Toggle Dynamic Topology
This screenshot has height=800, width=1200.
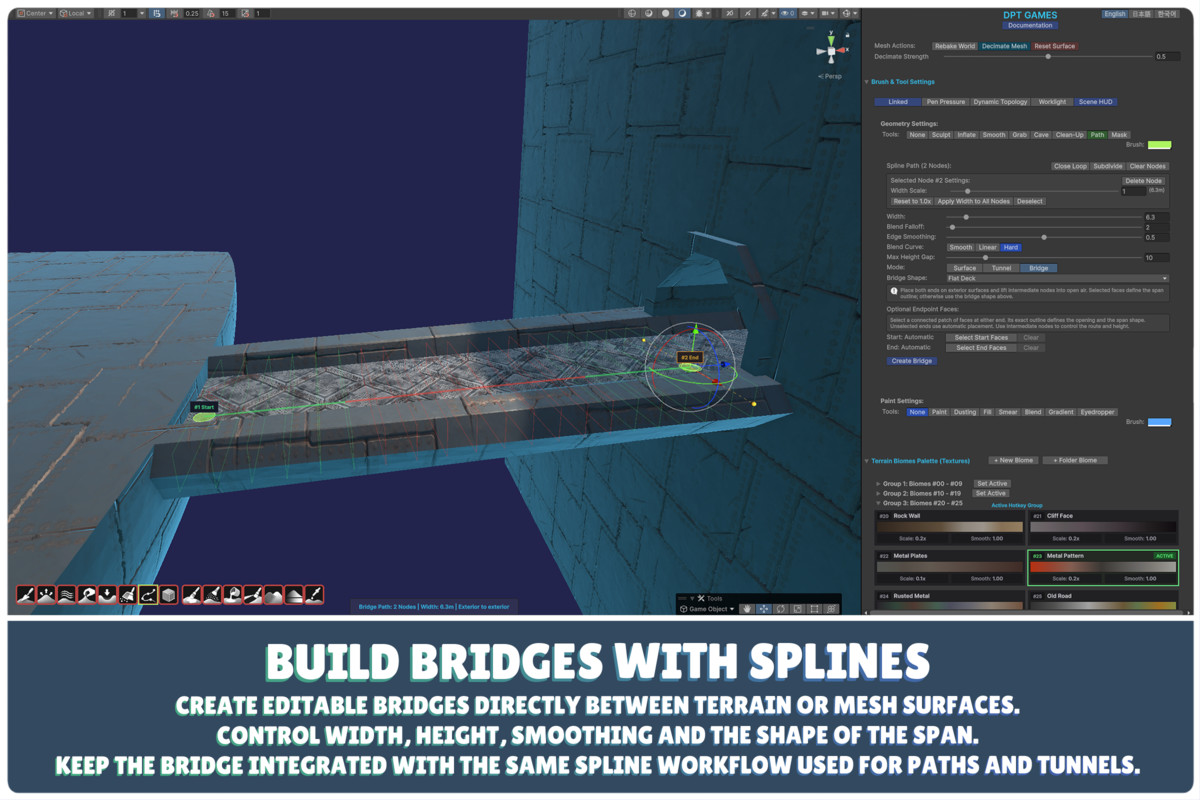point(1000,102)
